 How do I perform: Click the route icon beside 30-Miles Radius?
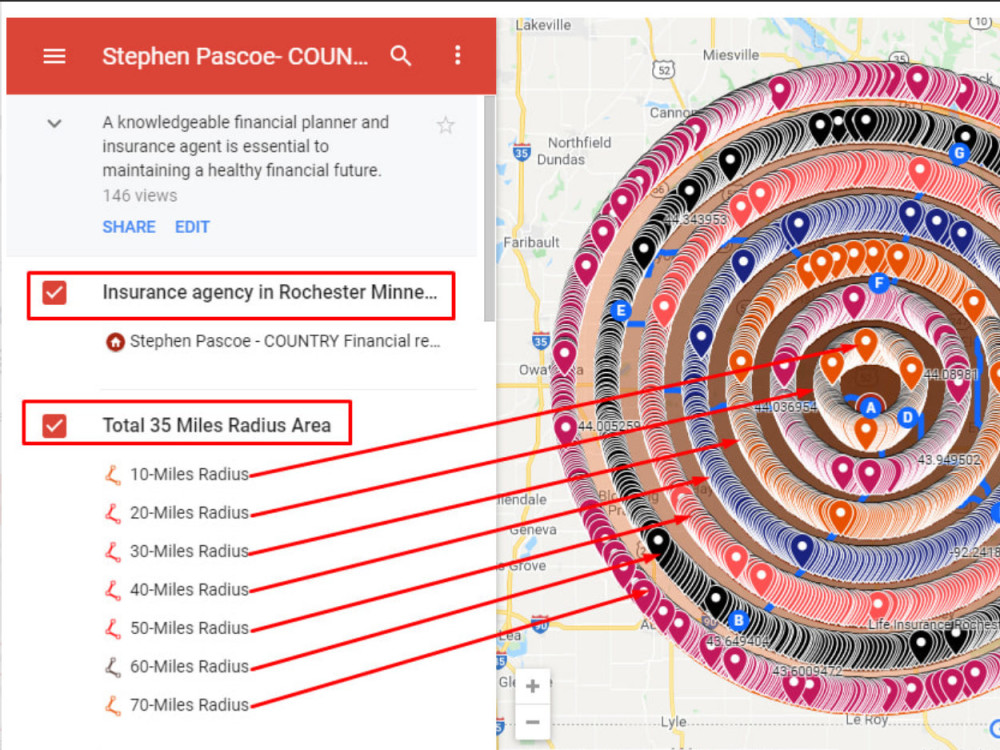click(x=113, y=551)
